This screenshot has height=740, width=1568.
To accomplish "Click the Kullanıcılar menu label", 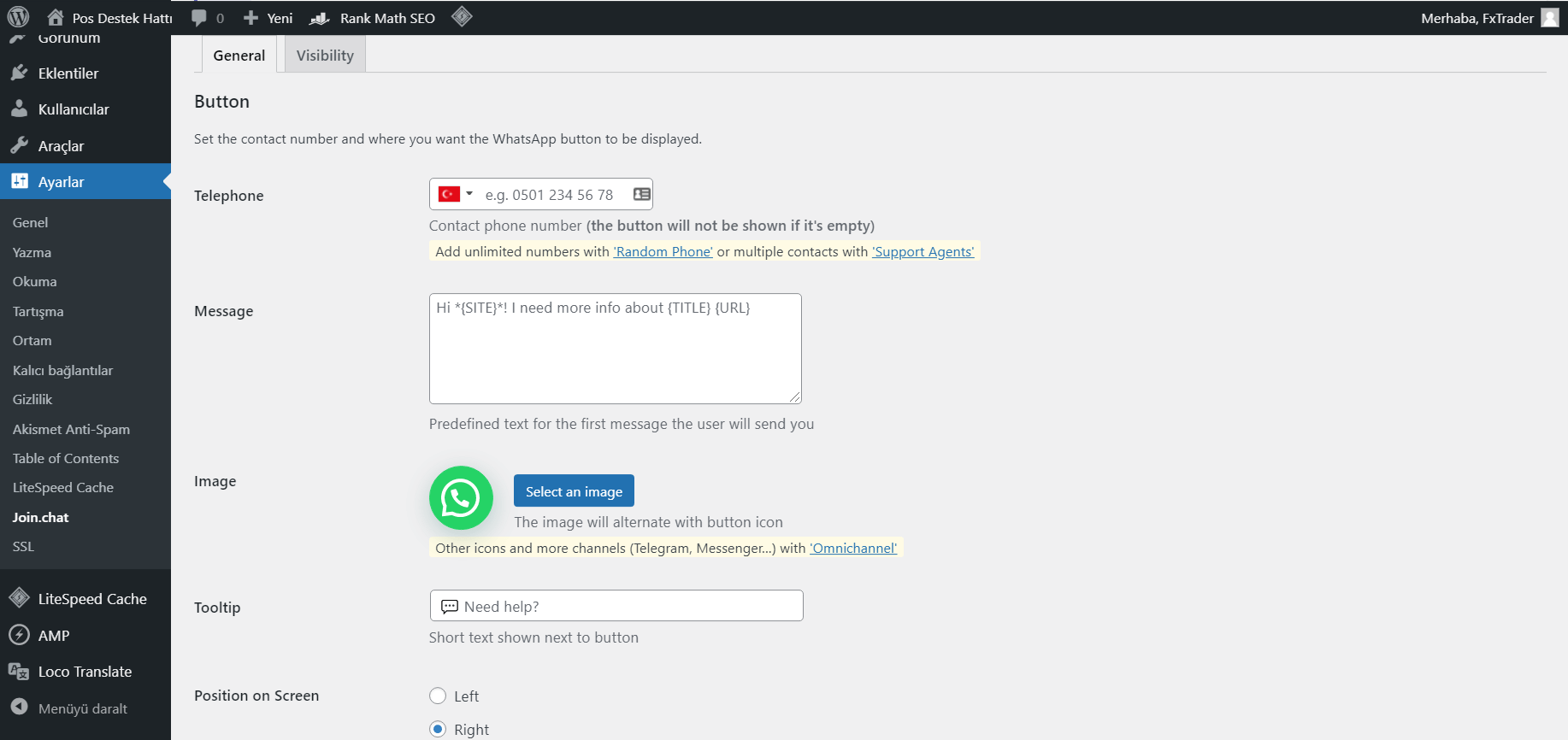I will (x=74, y=109).
